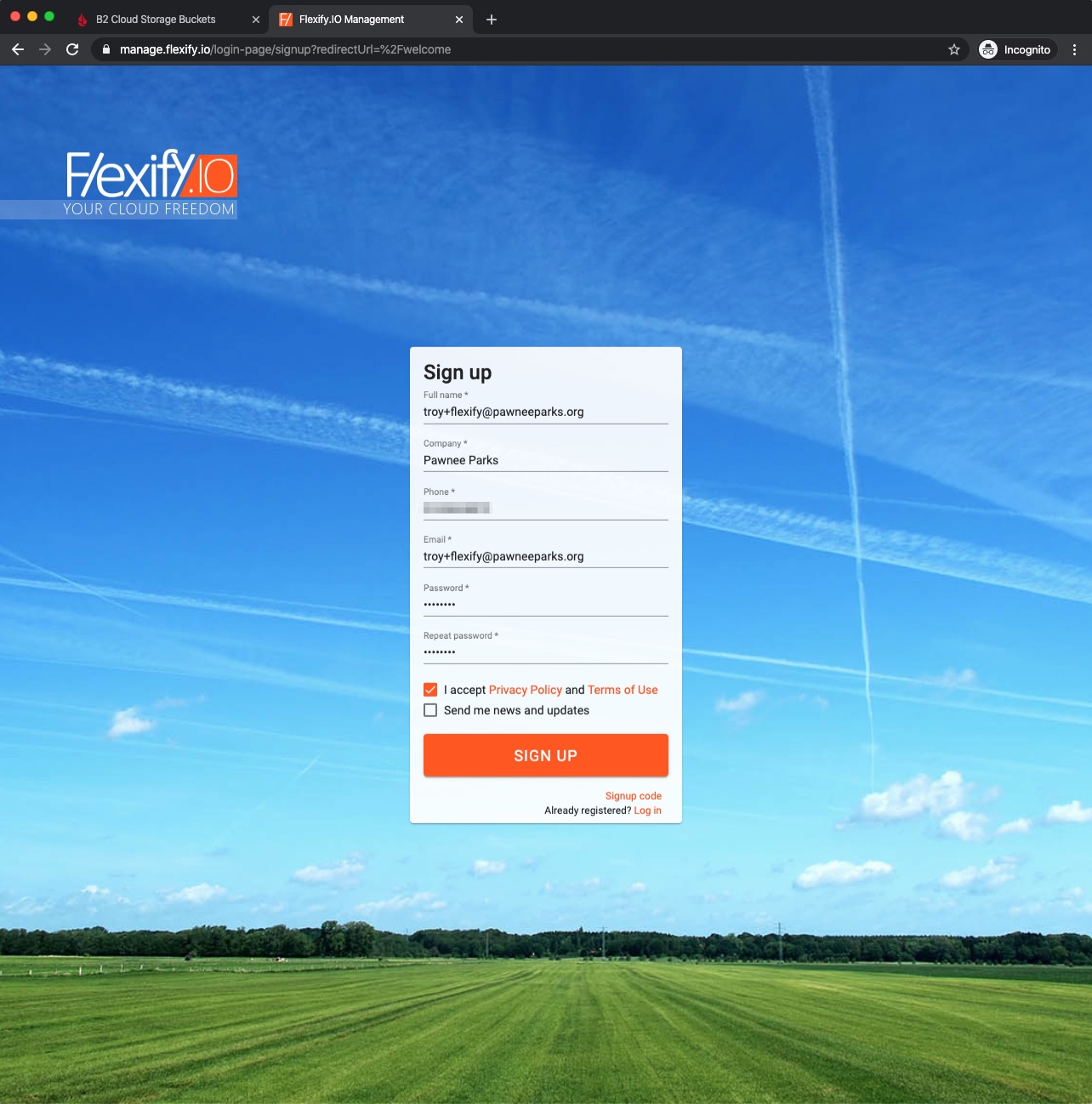This screenshot has height=1104, width=1092.
Task: Click the Repeat password field
Action: click(546, 652)
